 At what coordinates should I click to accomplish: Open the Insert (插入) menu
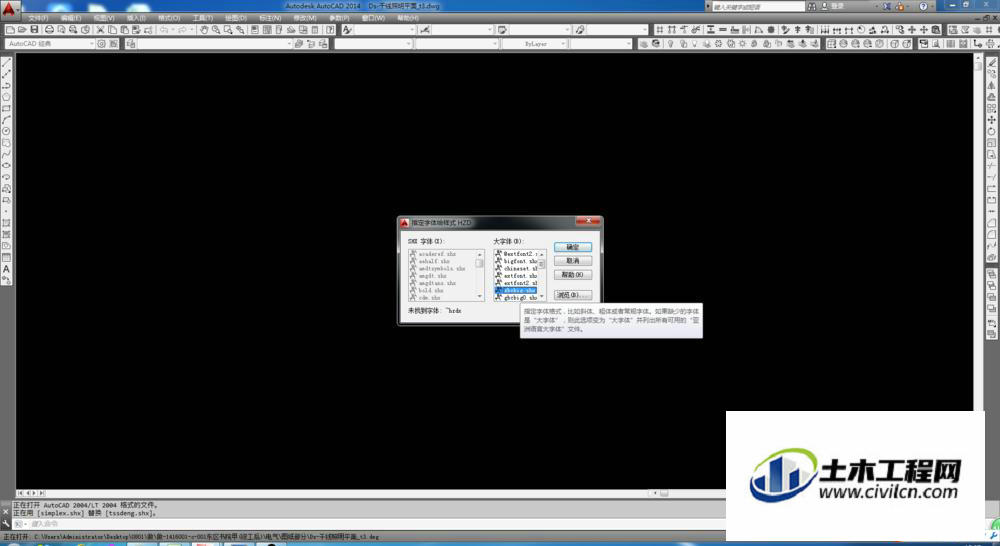(136, 18)
